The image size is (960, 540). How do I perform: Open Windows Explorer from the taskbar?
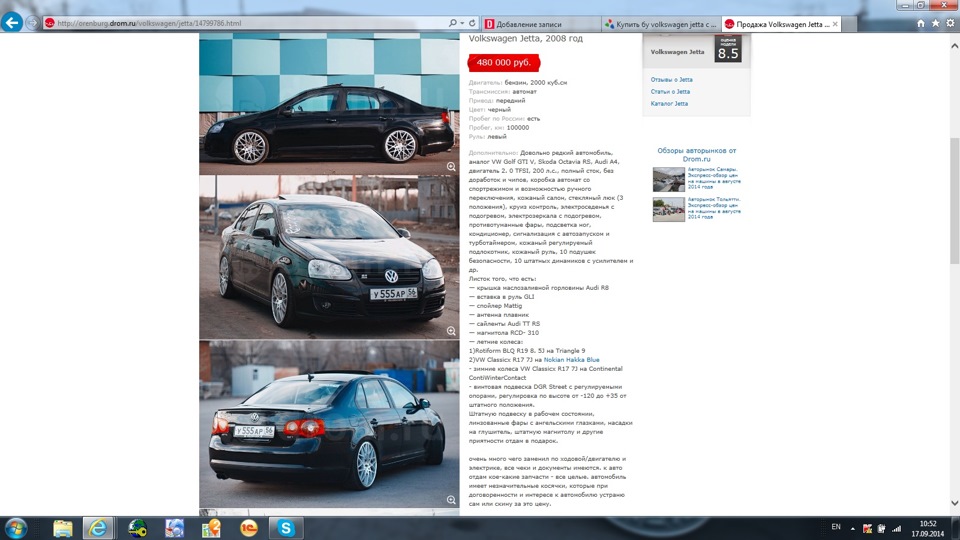pyautogui.click(x=62, y=528)
